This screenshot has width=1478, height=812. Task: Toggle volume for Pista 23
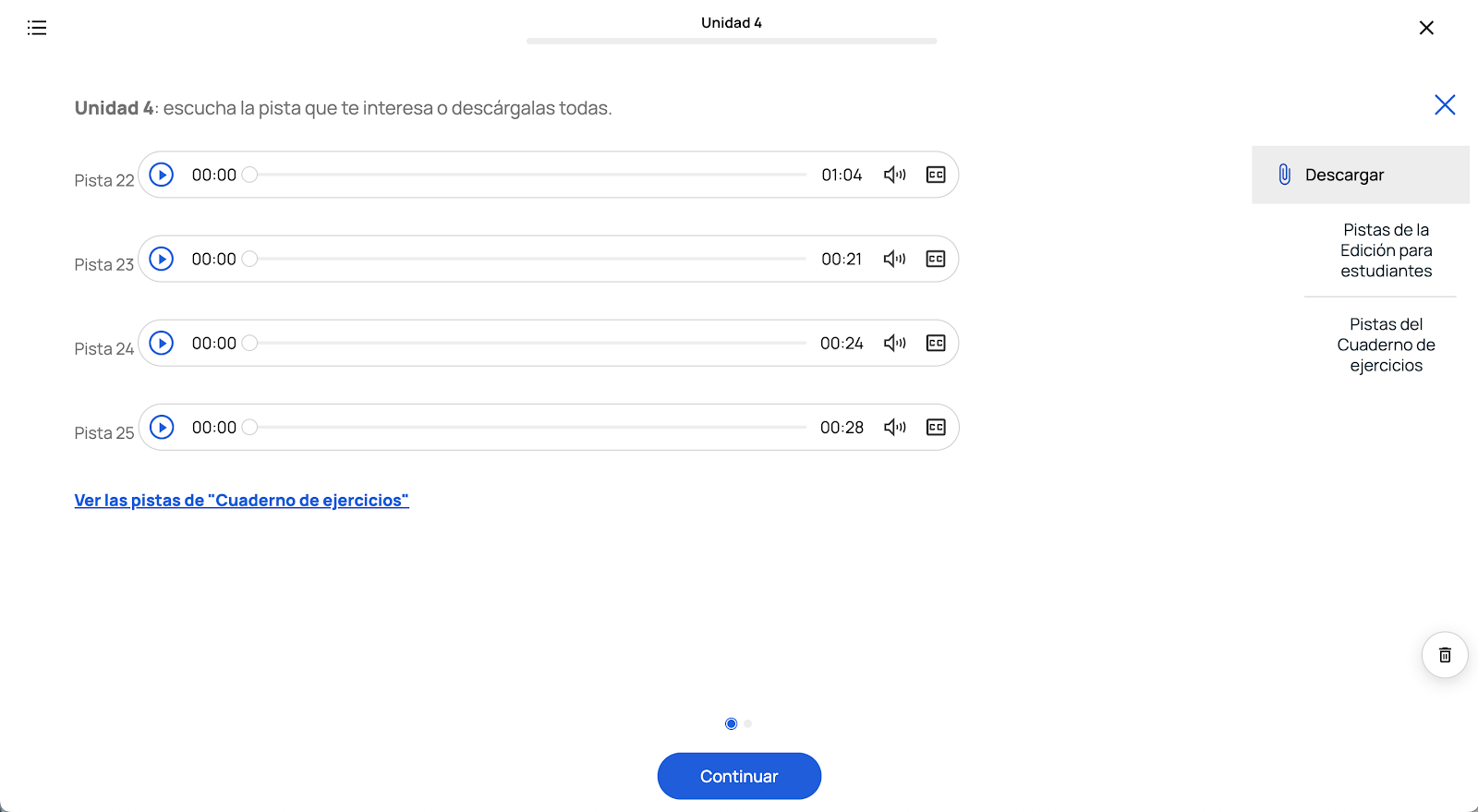coord(894,259)
